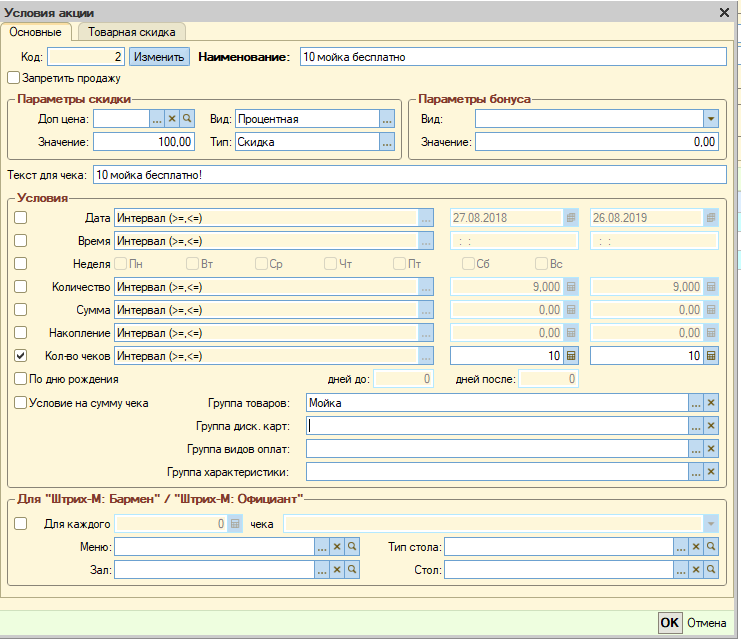The image size is (741, 642).
Task: Clear the Группа характеристики field
Action: 711,471
